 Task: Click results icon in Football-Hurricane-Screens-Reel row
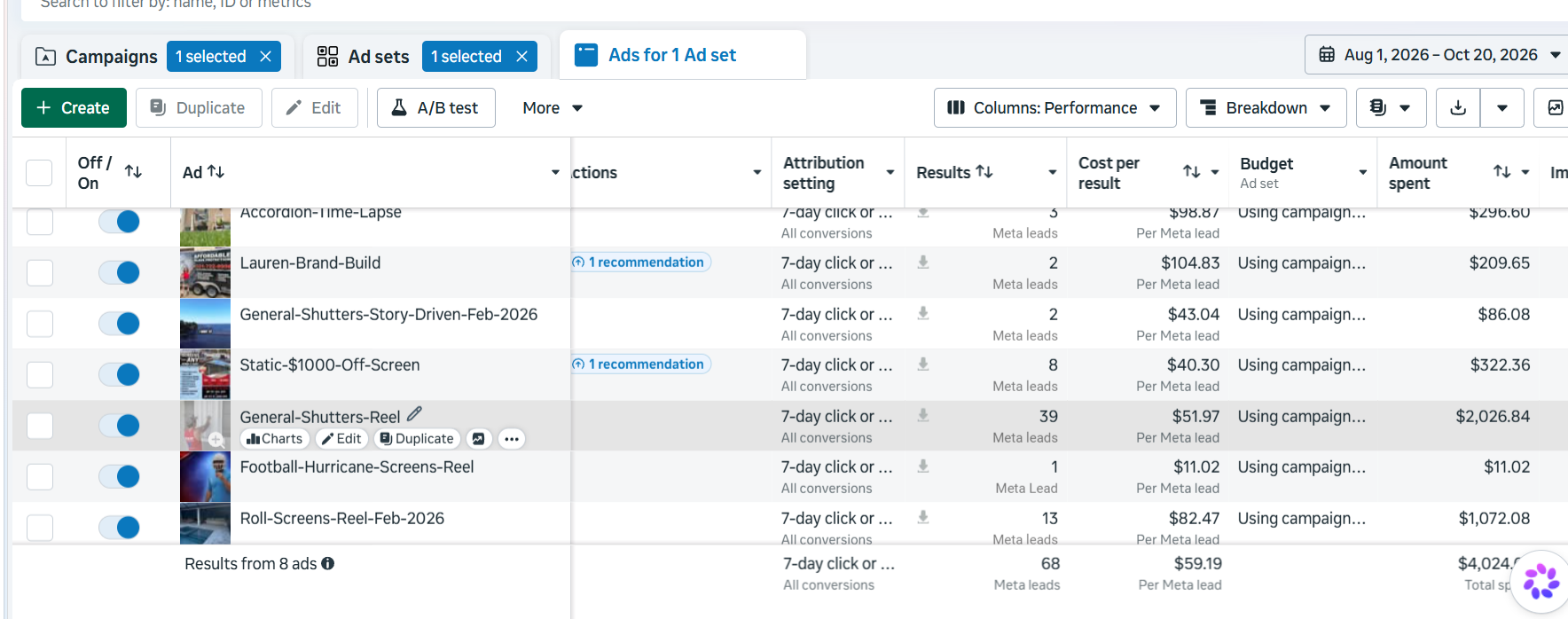[x=923, y=466]
